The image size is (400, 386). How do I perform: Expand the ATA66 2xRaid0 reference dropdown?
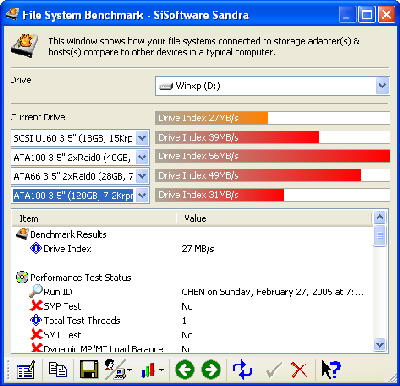[x=142, y=176]
